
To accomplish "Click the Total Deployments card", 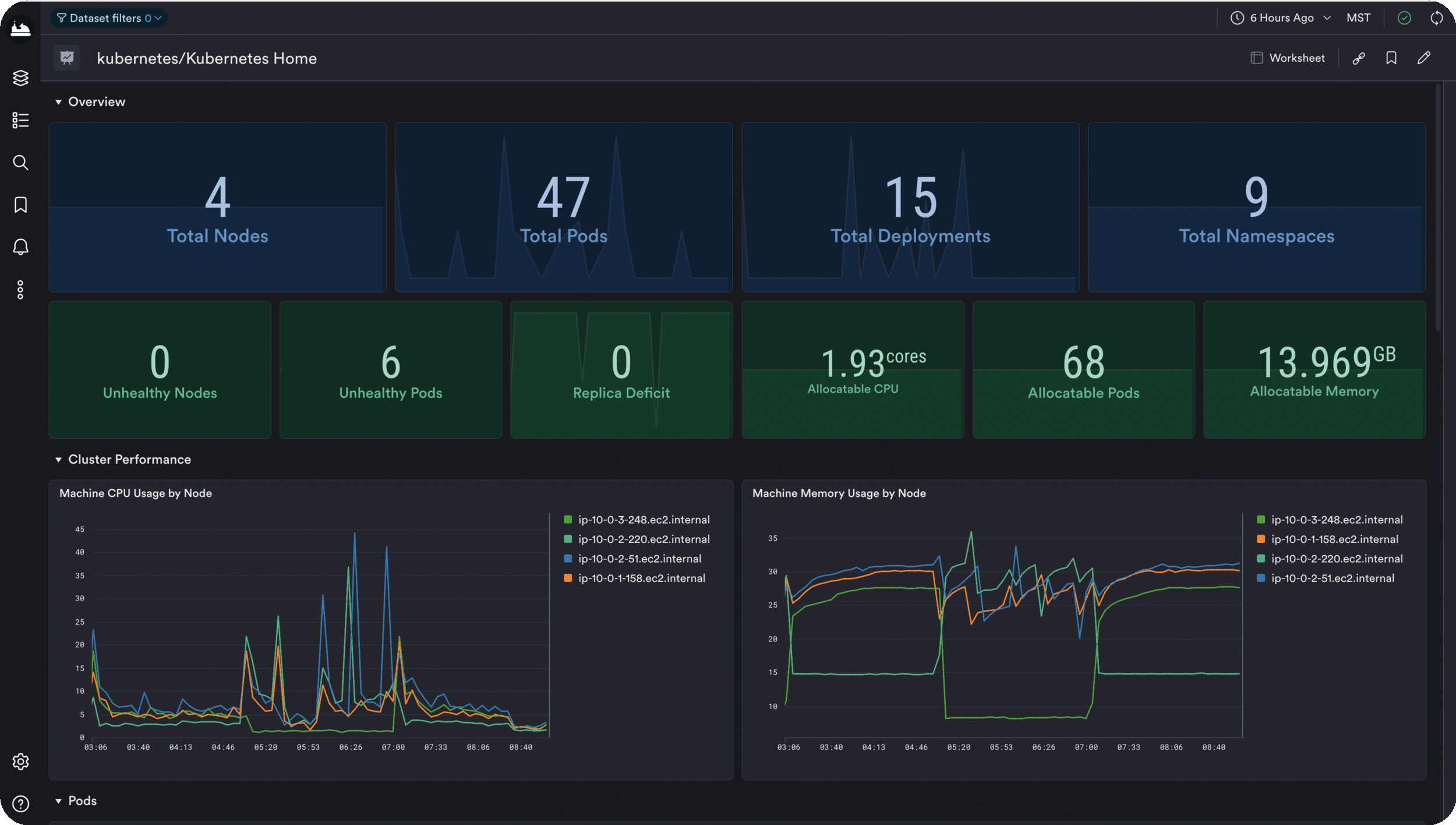I will coord(910,207).
